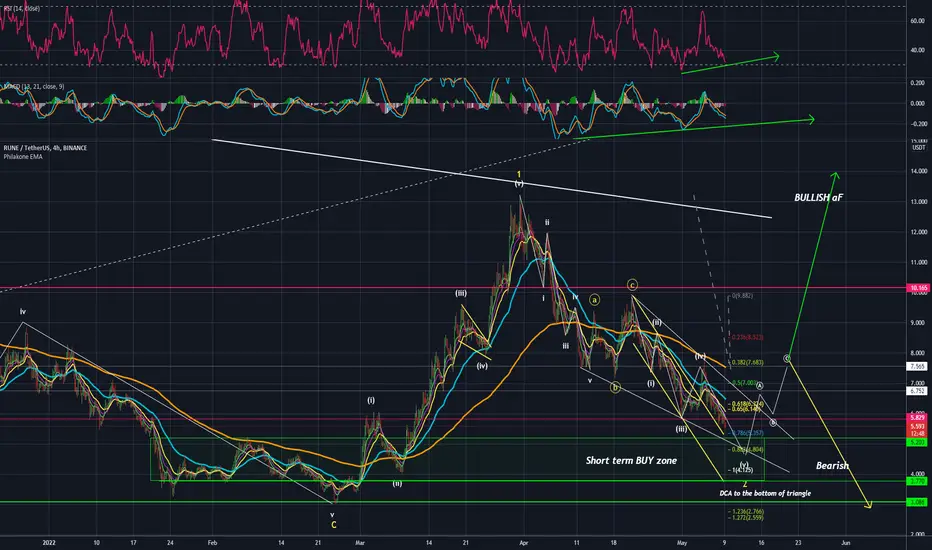Viewport: 932px width, 550px height.
Task: Select the yellow circled 'c' wave marker
Action: coord(632,285)
